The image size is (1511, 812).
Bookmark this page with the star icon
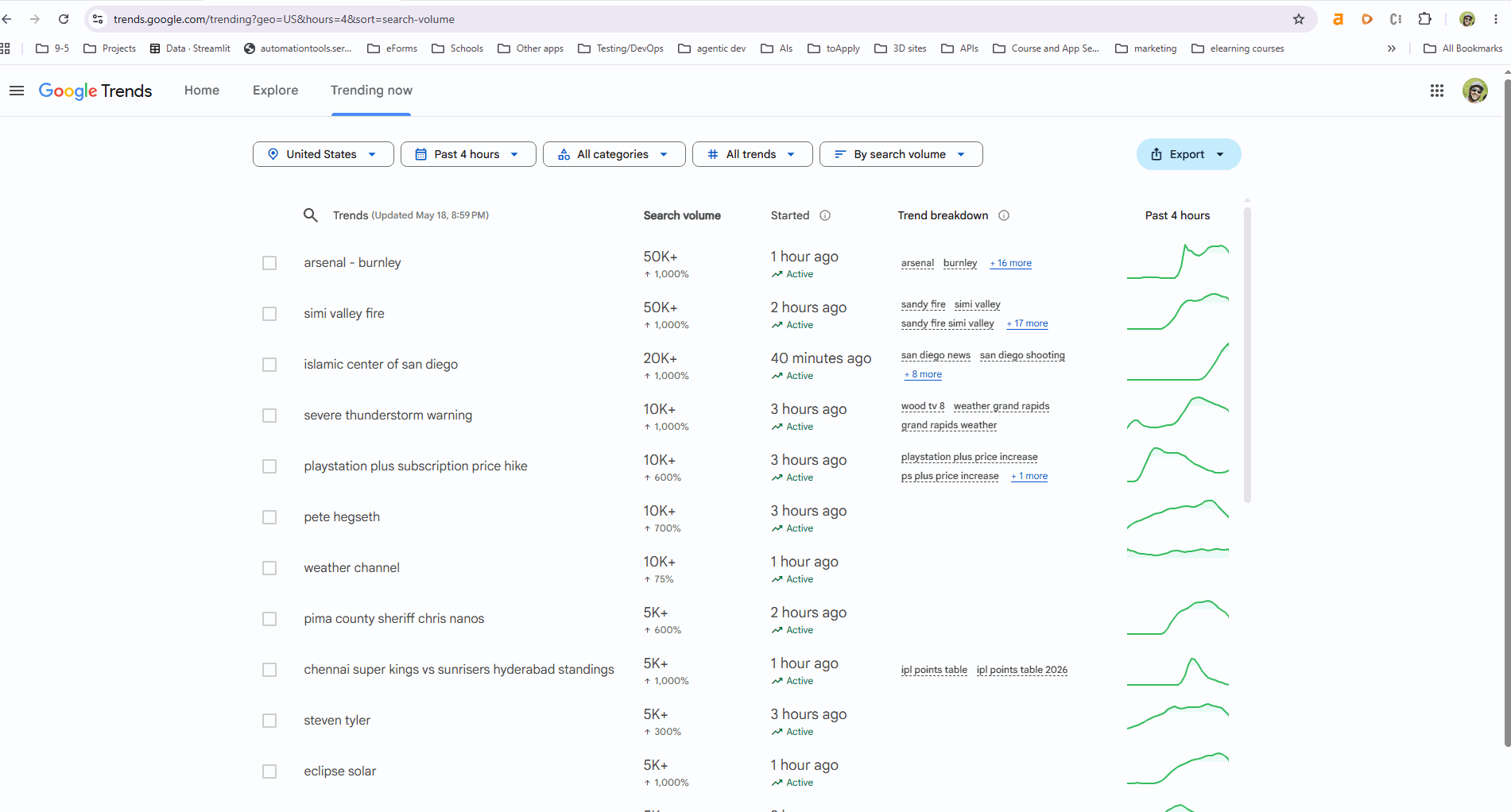pos(1299,19)
